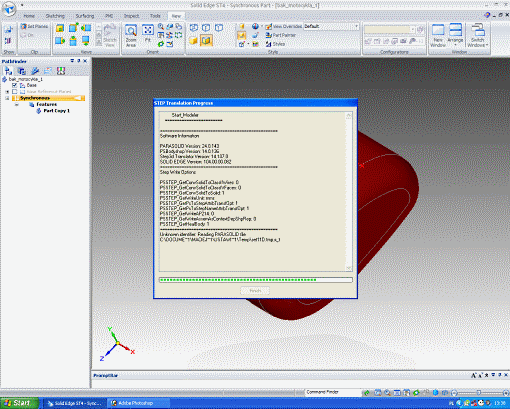
Task: Click the PathFinder tab icon in panel
Action: click(x=8, y=71)
